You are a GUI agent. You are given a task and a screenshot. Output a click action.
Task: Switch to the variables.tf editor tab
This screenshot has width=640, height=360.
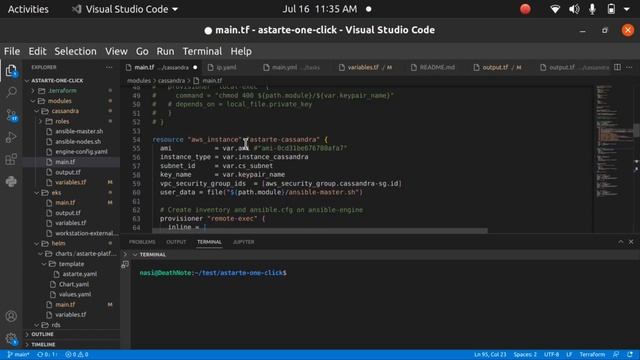coord(365,67)
